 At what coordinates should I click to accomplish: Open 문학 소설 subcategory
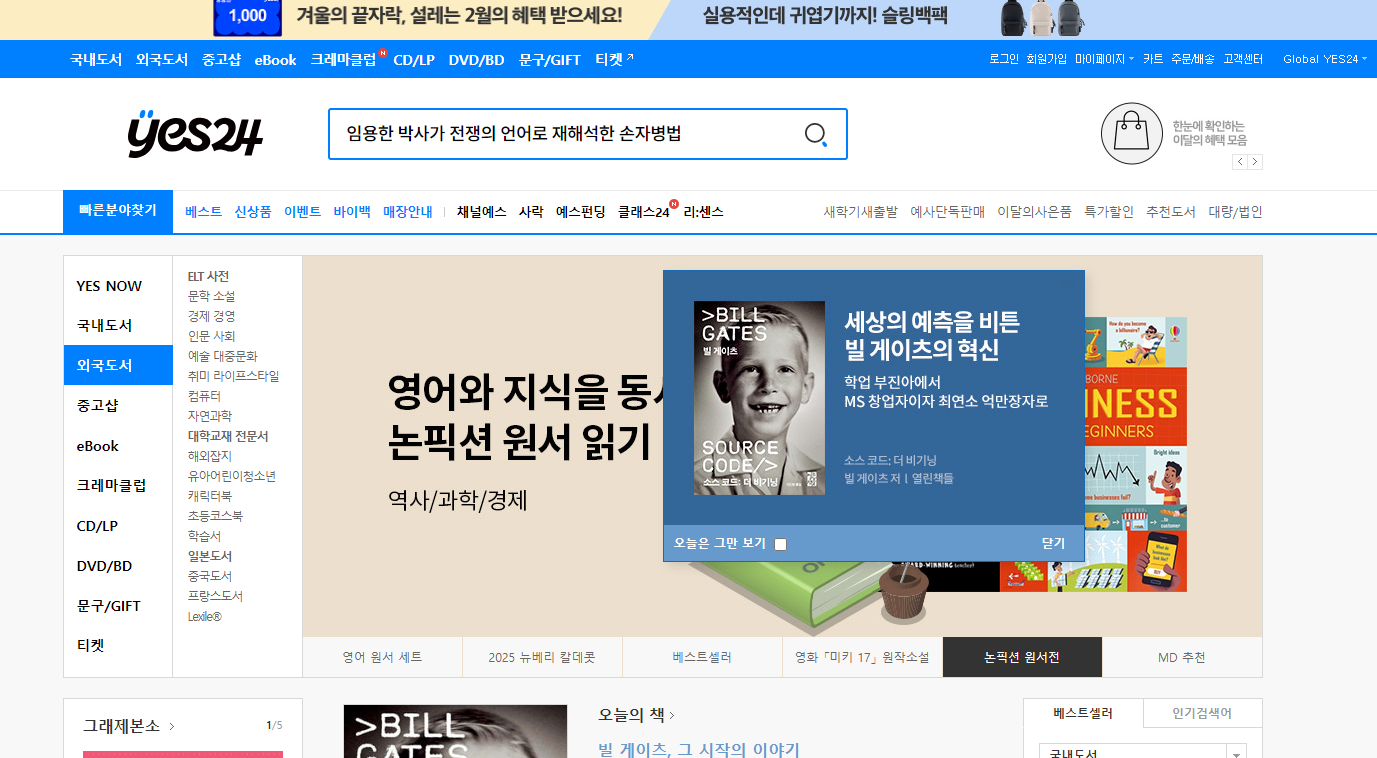click(x=212, y=296)
